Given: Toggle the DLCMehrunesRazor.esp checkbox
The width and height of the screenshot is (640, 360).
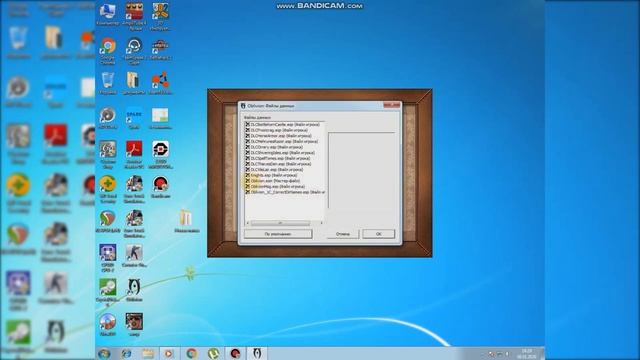Looking at the screenshot, I should [x=247, y=141].
